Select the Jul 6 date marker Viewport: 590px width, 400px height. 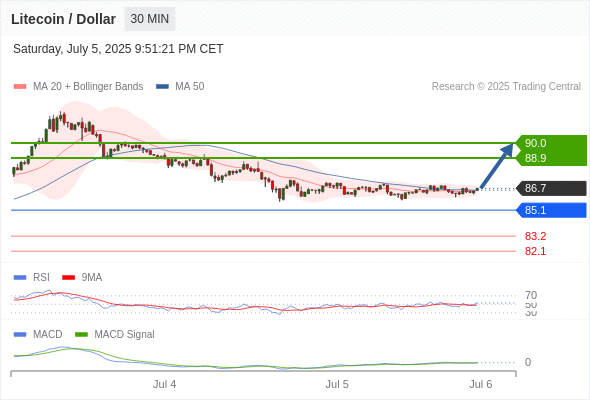(x=481, y=384)
